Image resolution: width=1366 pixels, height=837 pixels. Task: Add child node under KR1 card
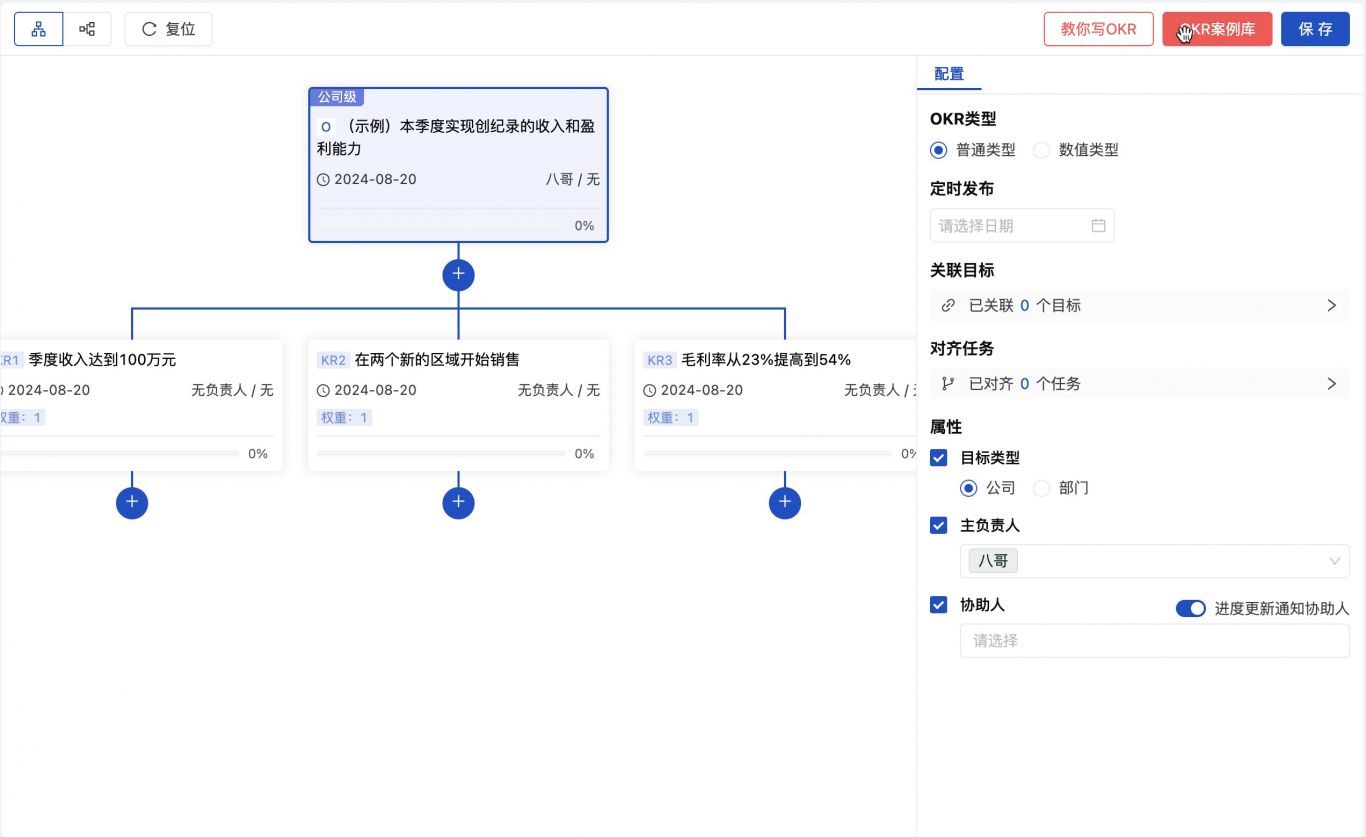[132, 503]
